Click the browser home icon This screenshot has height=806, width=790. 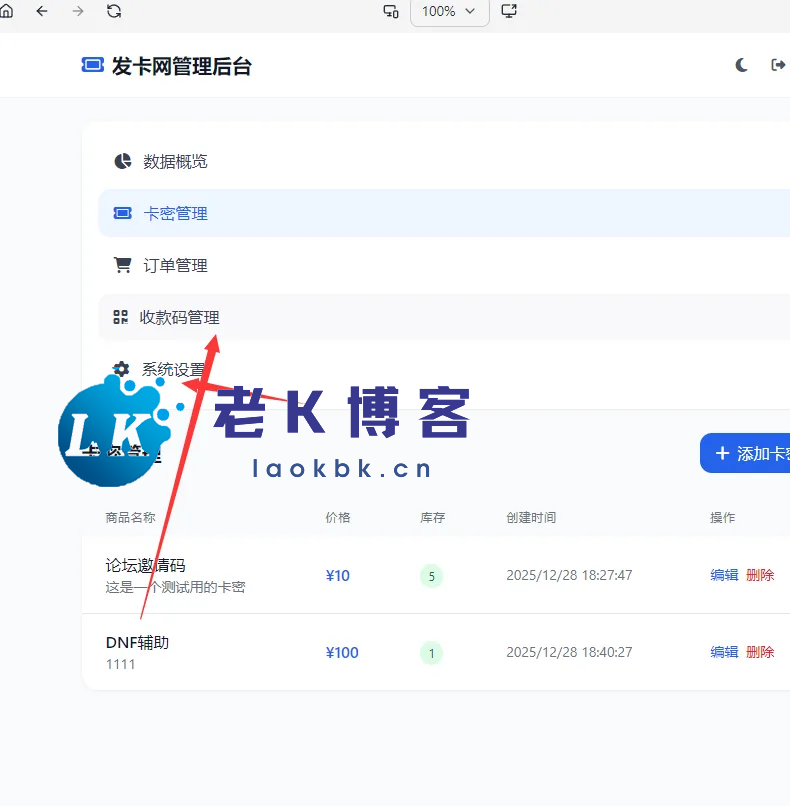click(x=5, y=11)
